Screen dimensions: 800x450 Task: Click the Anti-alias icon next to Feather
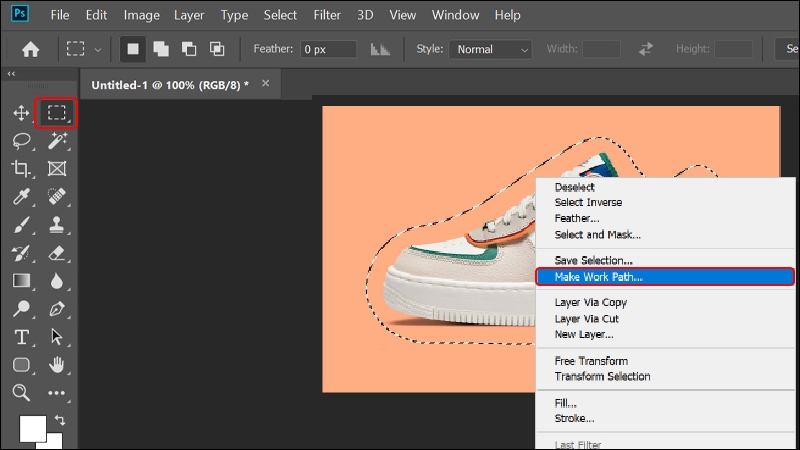(380, 49)
